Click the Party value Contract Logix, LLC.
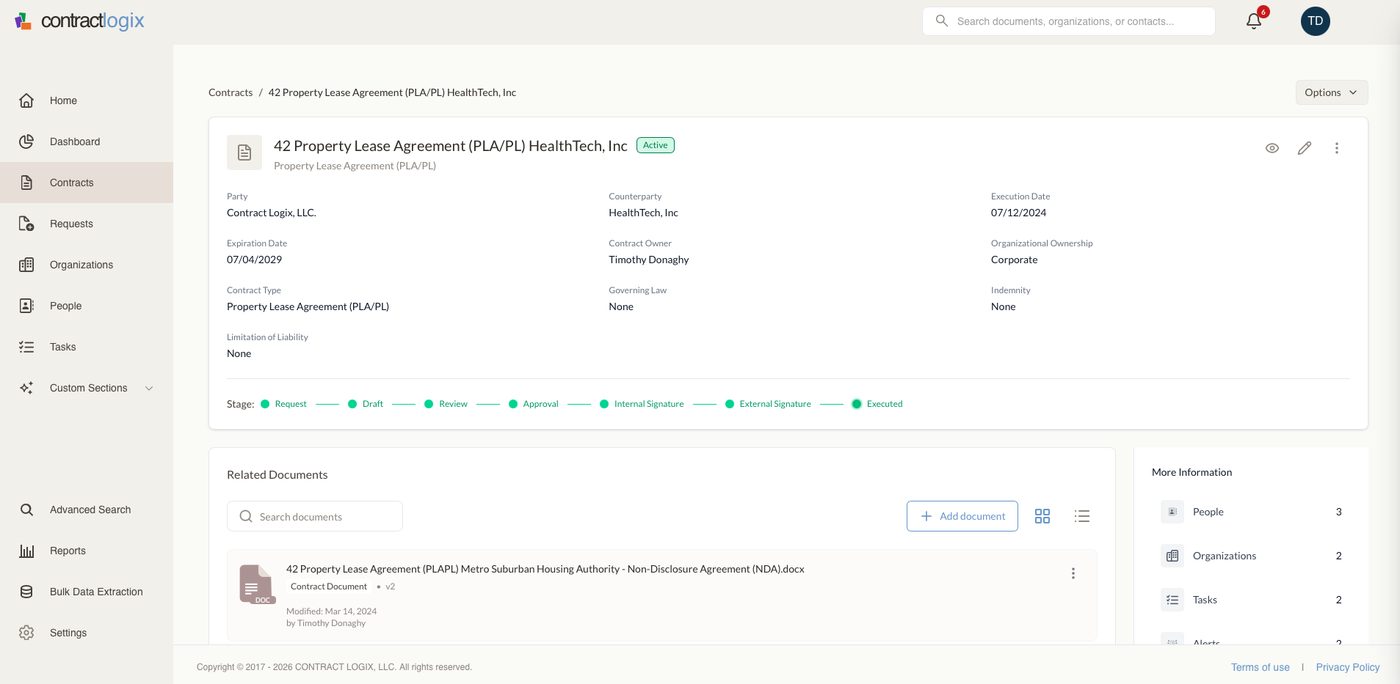Image resolution: width=1400 pixels, height=684 pixels. point(272,213)
